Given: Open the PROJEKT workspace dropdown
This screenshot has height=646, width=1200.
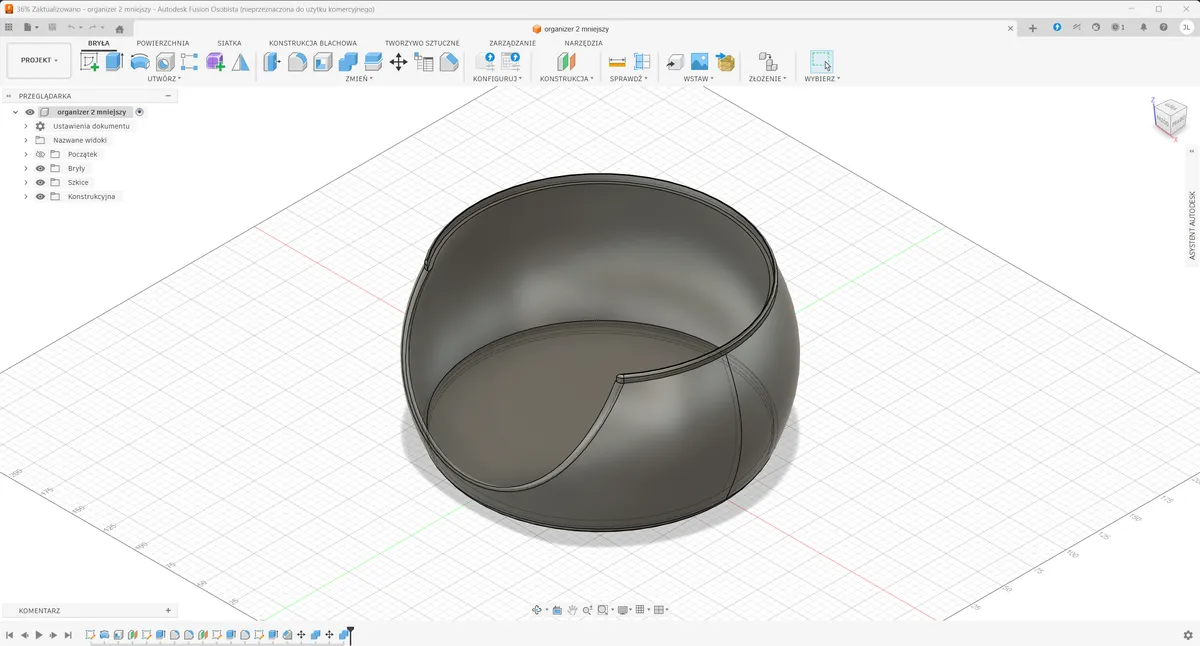Looking at the screenshot, I should [39, 60].
